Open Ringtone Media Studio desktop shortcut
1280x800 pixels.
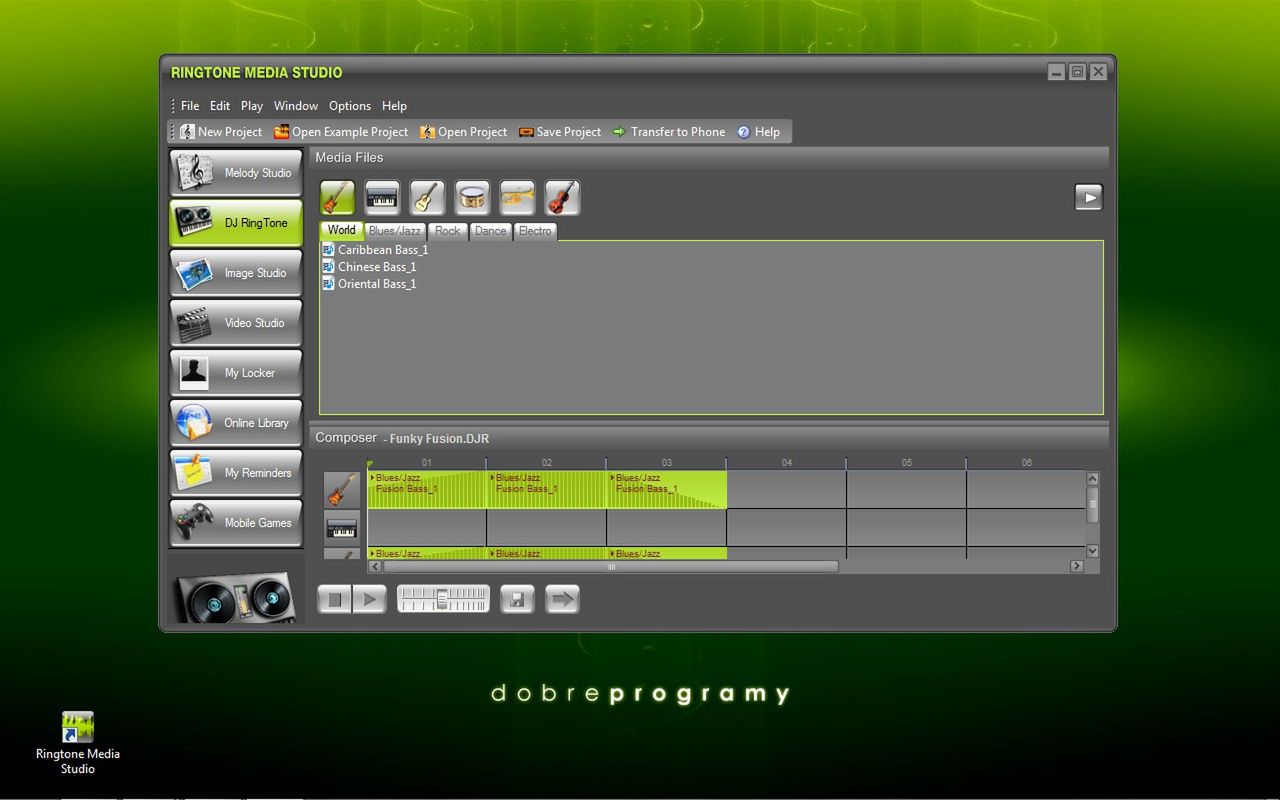coord(78,743)
